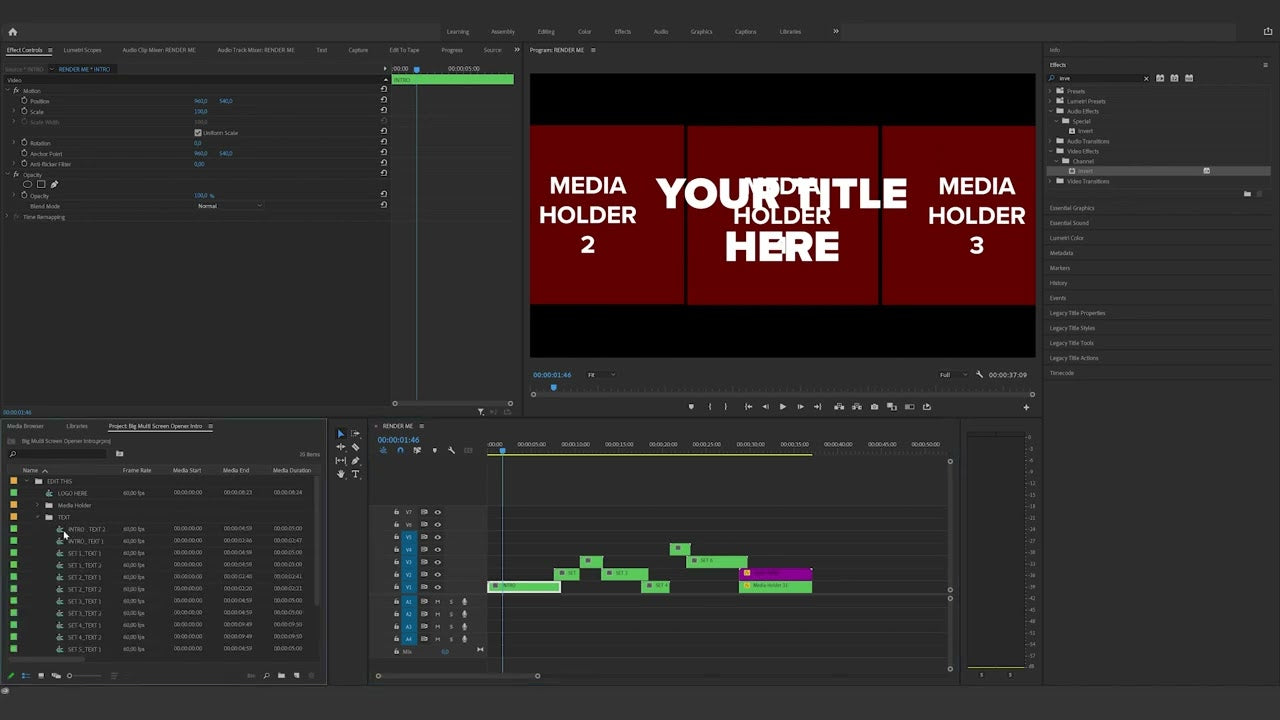Toggle track output visibility on V1

438,587
